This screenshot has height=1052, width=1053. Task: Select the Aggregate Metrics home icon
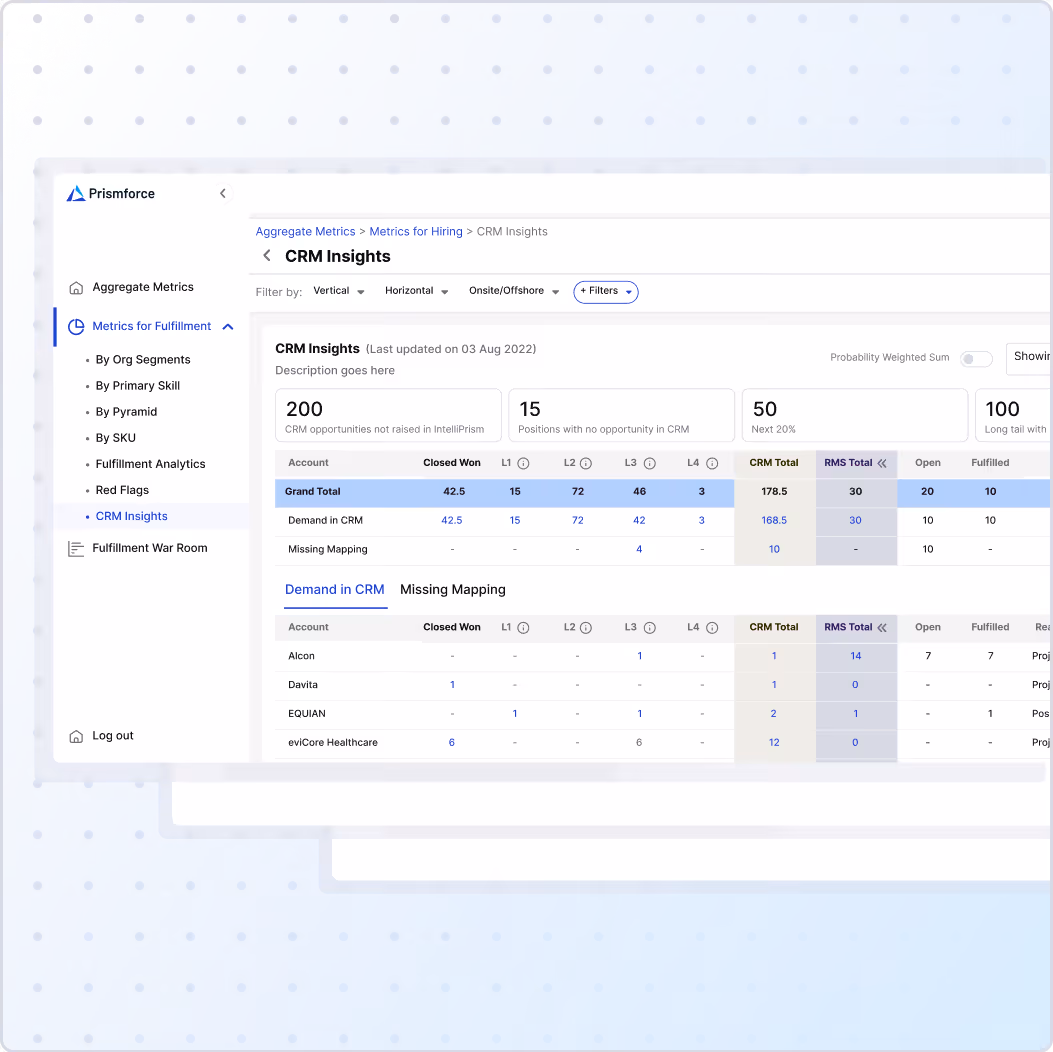76,287
